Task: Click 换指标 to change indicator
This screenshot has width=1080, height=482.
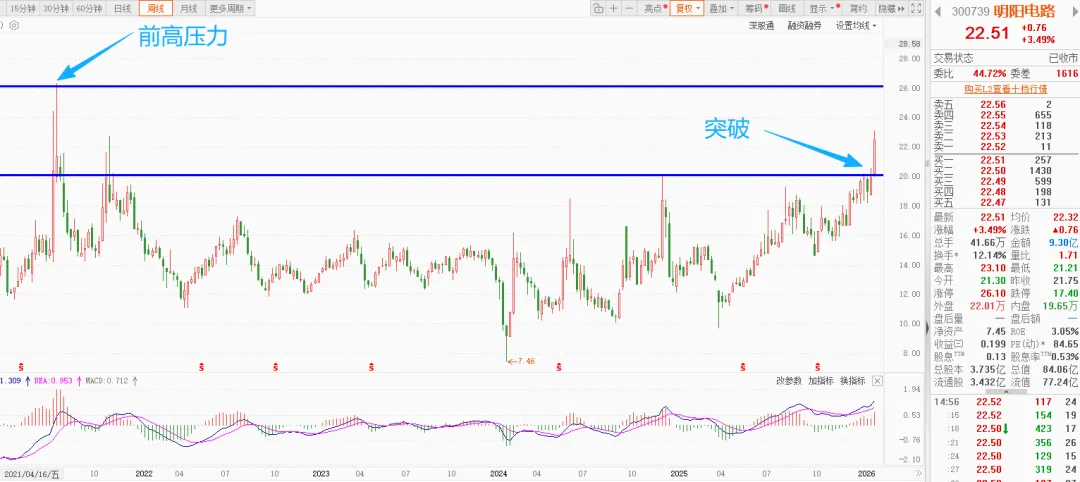Action: tap(853, 381)
